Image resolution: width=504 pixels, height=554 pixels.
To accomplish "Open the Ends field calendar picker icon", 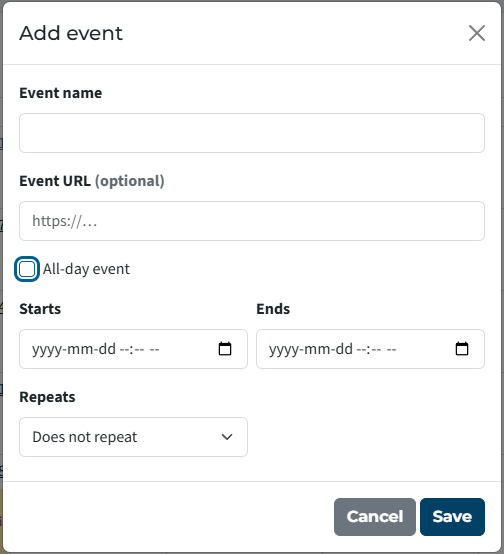I will 462,349.
